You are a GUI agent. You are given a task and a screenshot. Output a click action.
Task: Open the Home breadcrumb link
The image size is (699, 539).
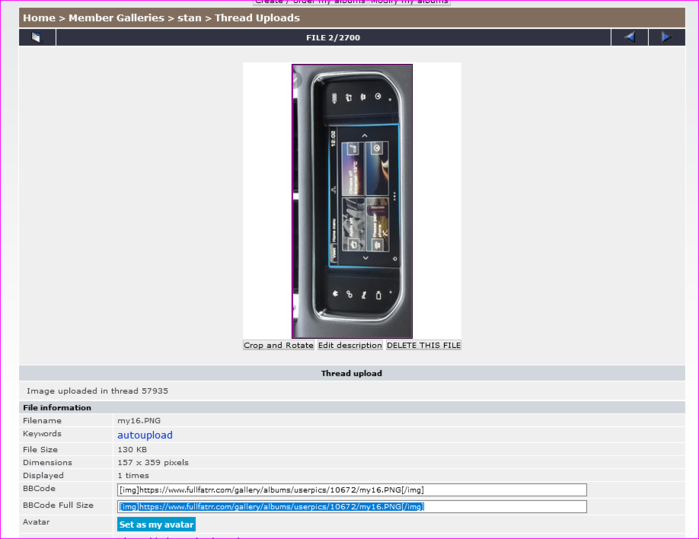click(x=39, y=18)
